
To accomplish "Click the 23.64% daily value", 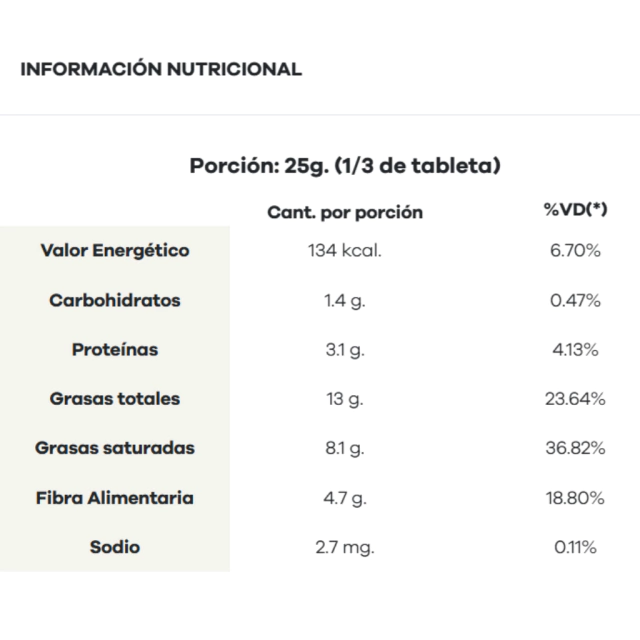I will [x=575, y=398].
